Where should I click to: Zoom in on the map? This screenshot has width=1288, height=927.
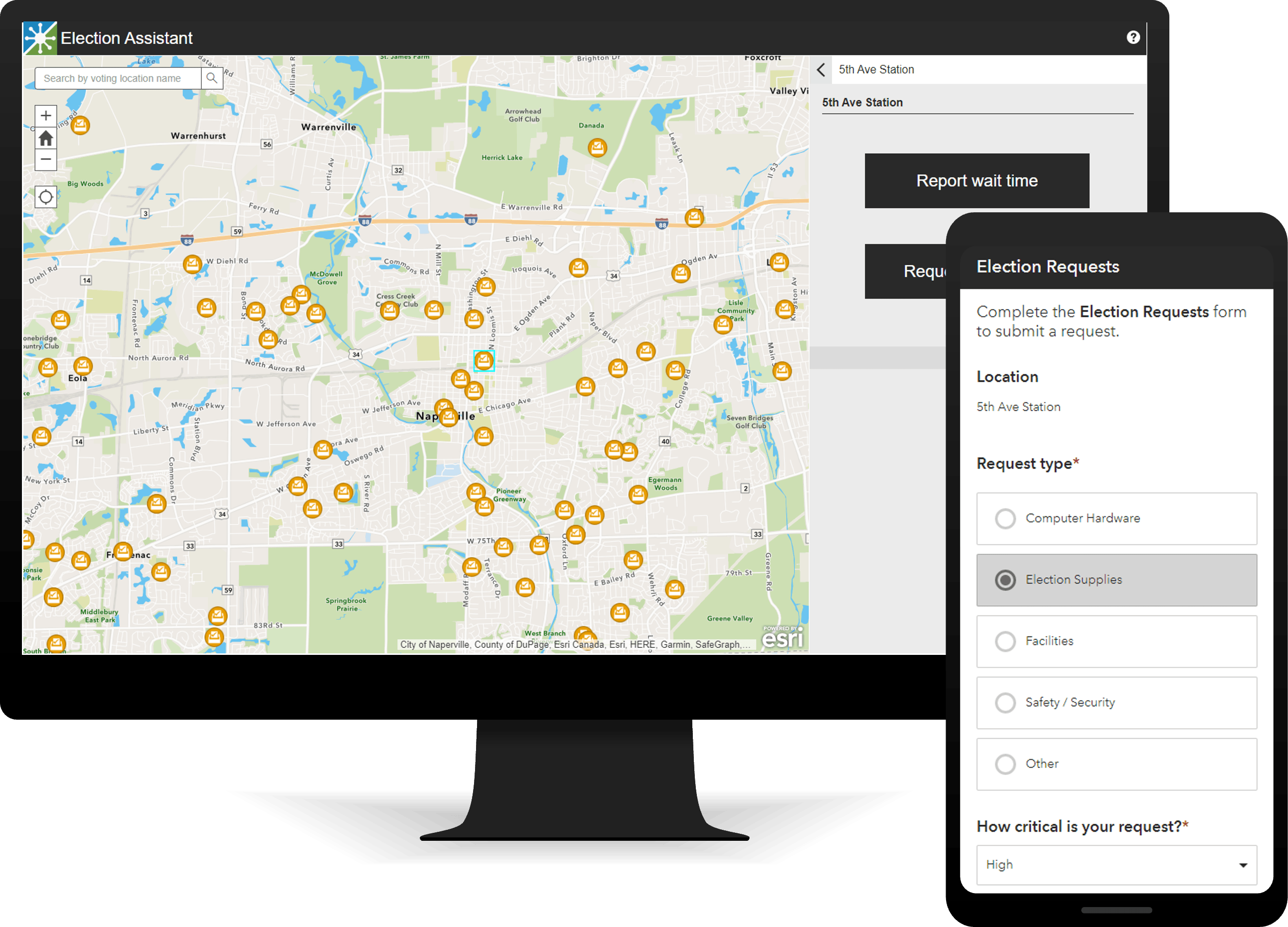point(45,116)
